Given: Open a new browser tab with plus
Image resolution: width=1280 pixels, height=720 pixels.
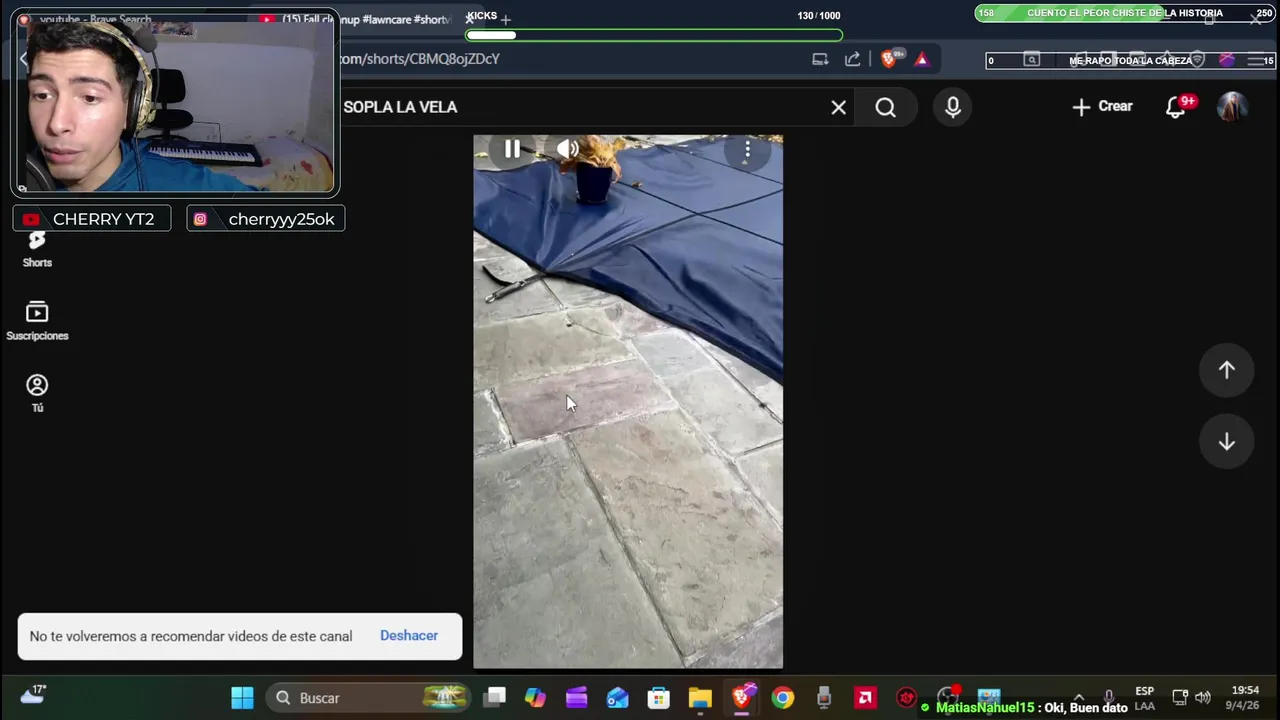Looking at the screenshot, I should point(506,18).
